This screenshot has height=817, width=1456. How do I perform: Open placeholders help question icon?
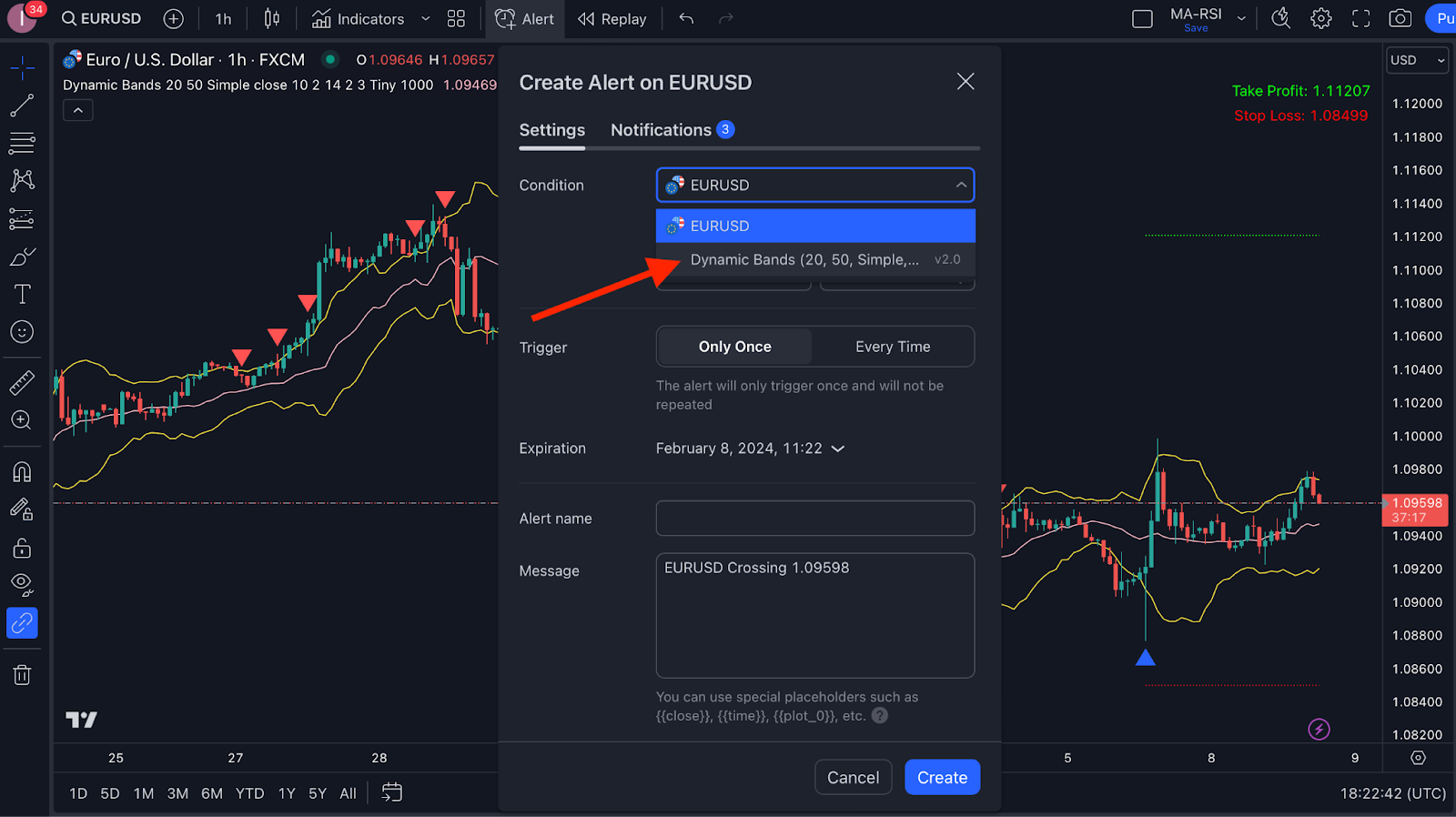tap(880, 716)
